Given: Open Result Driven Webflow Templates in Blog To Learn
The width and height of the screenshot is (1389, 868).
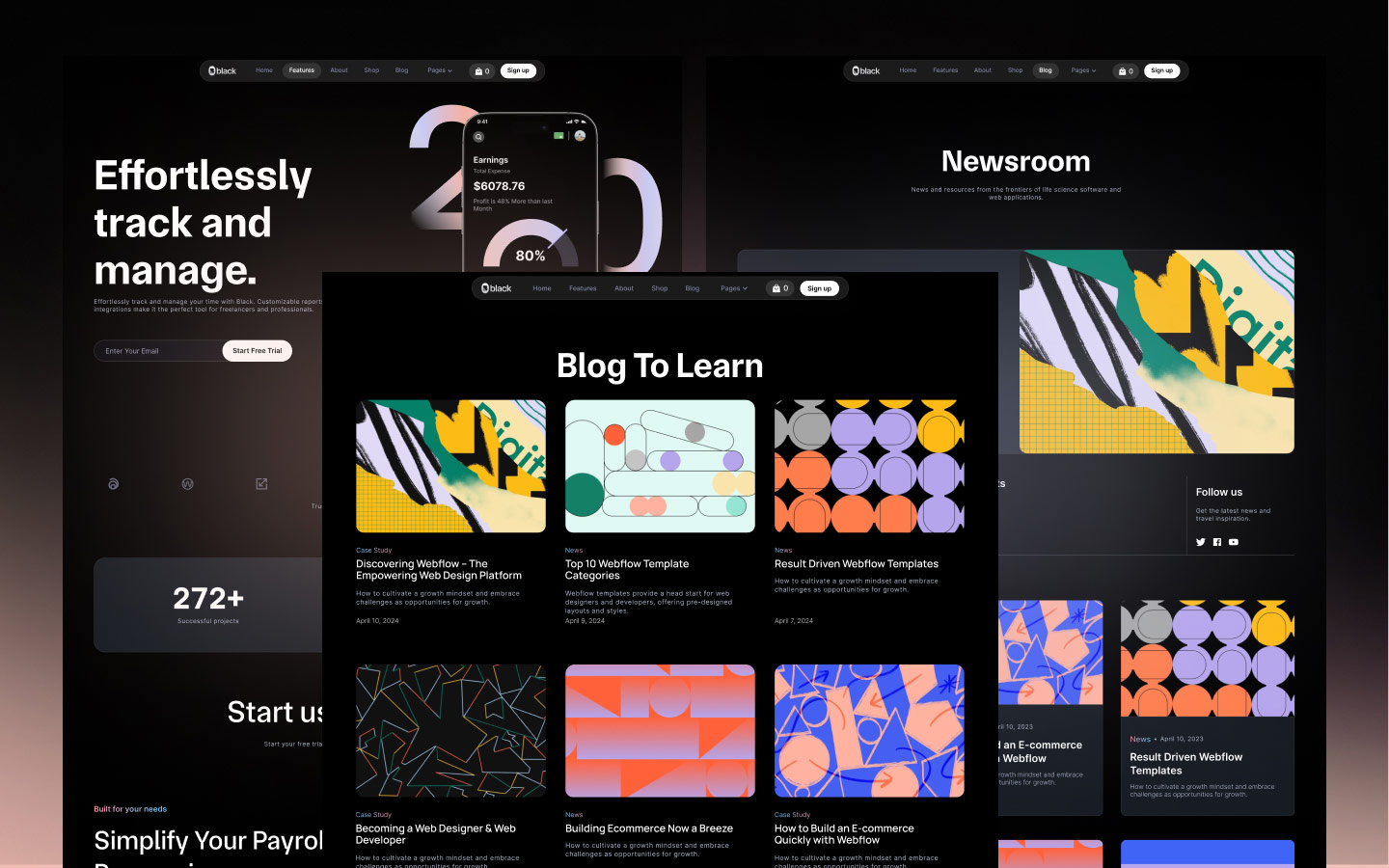Looking at the screenshot, I should point(857,564).
